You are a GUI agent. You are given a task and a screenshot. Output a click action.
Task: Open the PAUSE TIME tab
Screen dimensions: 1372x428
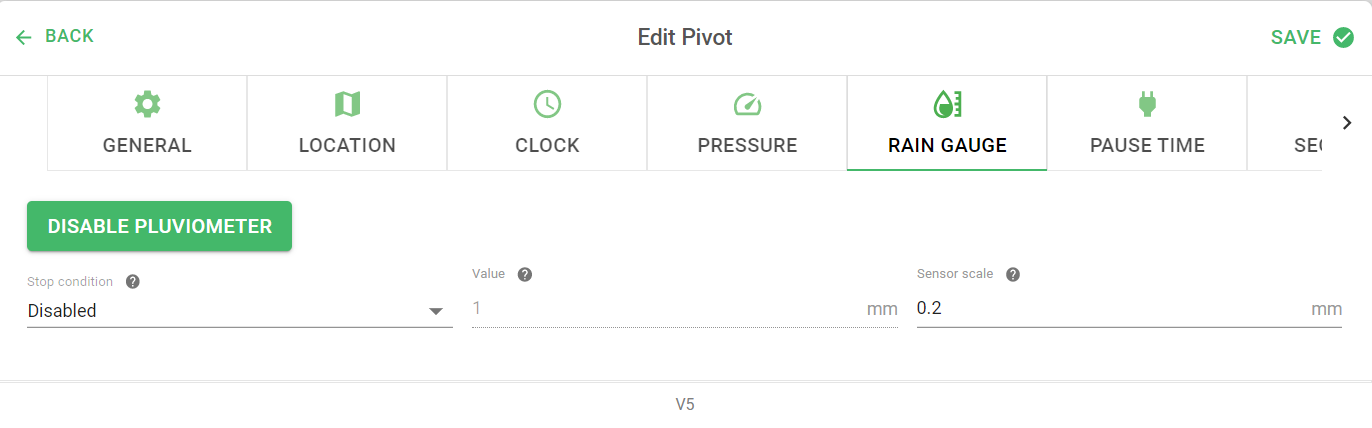(1147, 123)
